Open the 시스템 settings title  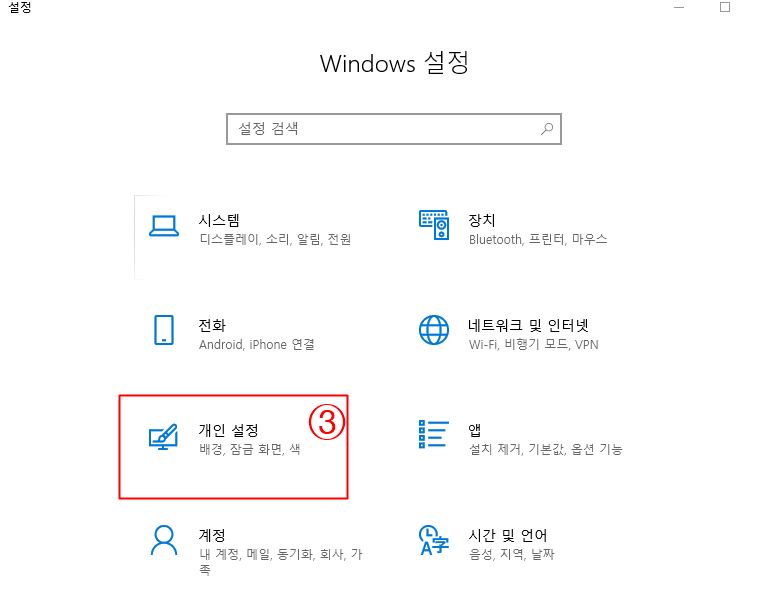pos(219,220)
